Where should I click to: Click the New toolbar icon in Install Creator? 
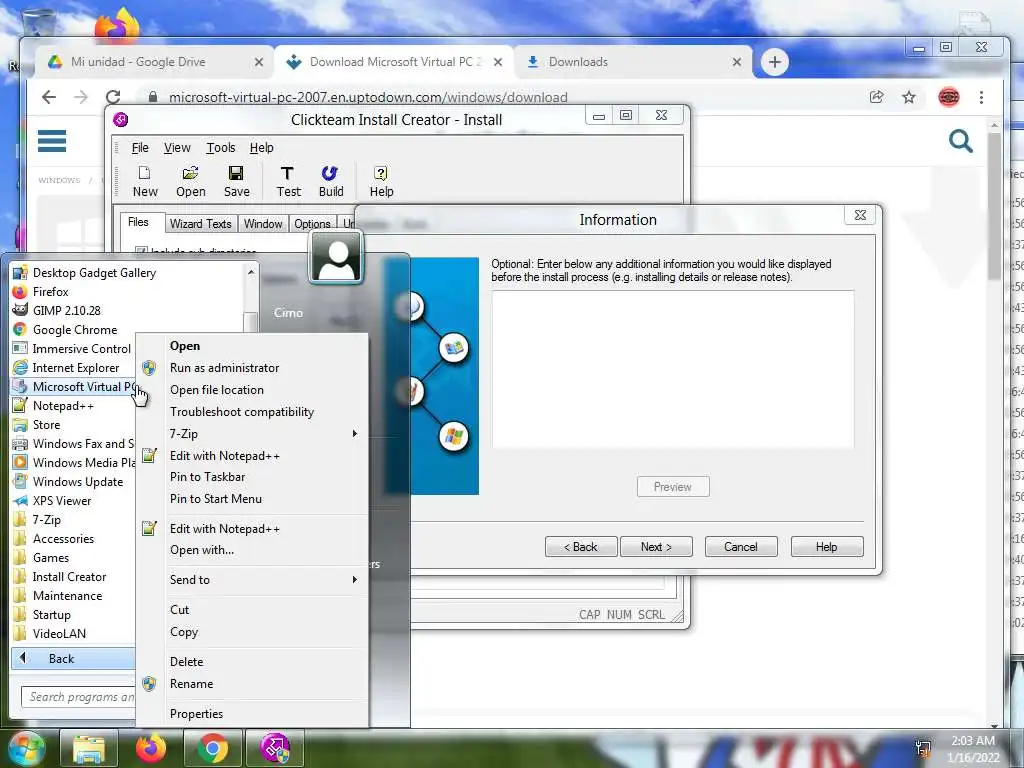tap(145, 181)
